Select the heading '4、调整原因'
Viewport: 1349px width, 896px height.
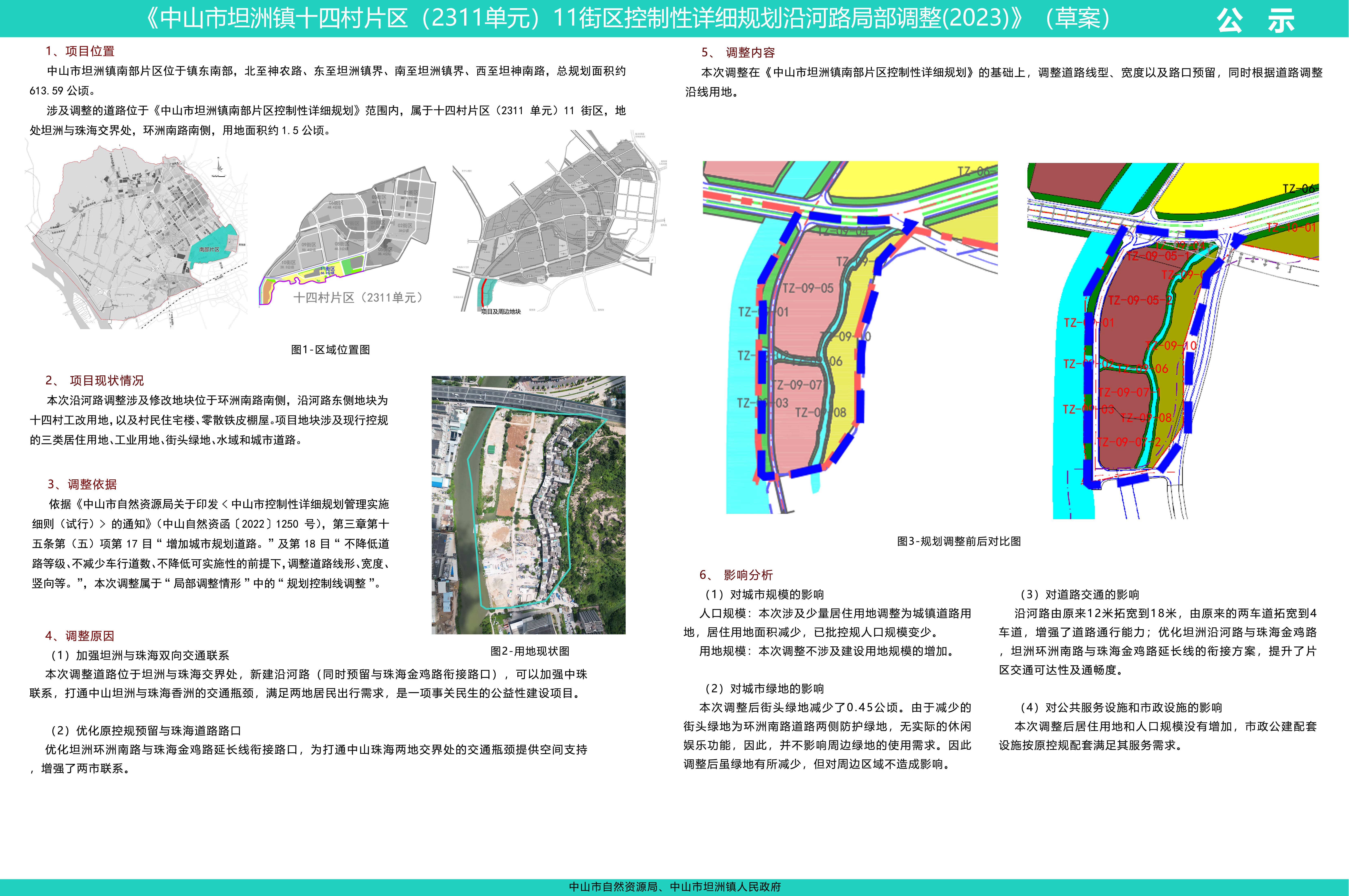click(x=80, y=636)
